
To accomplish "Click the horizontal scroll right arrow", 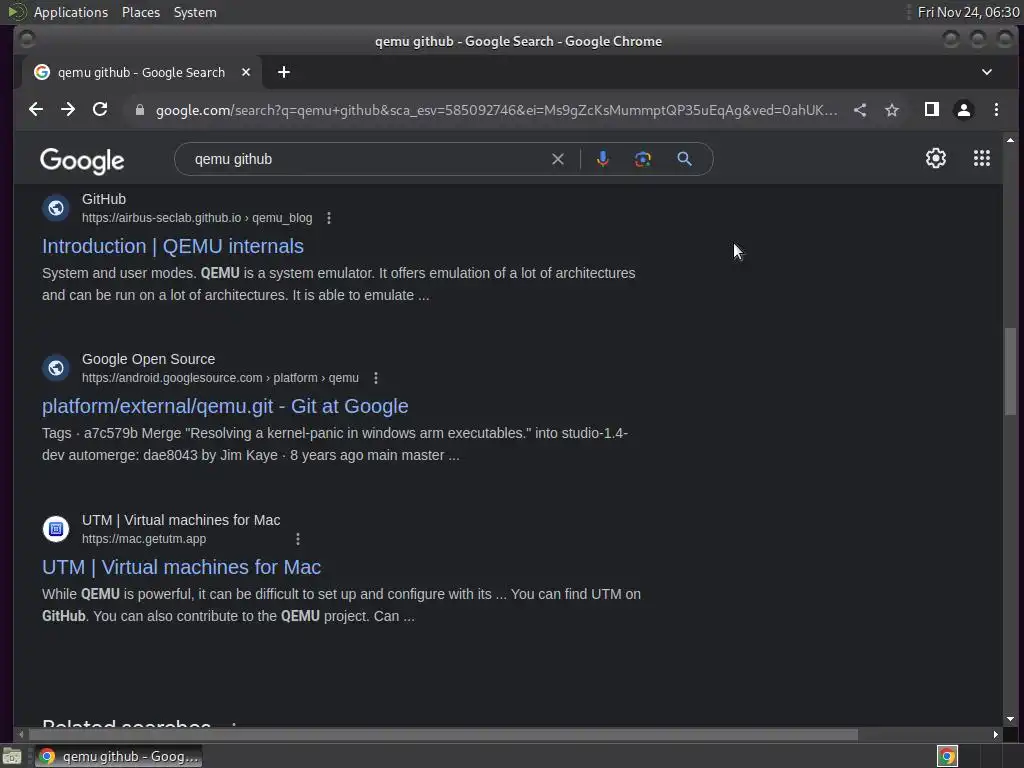I will 995,735.
